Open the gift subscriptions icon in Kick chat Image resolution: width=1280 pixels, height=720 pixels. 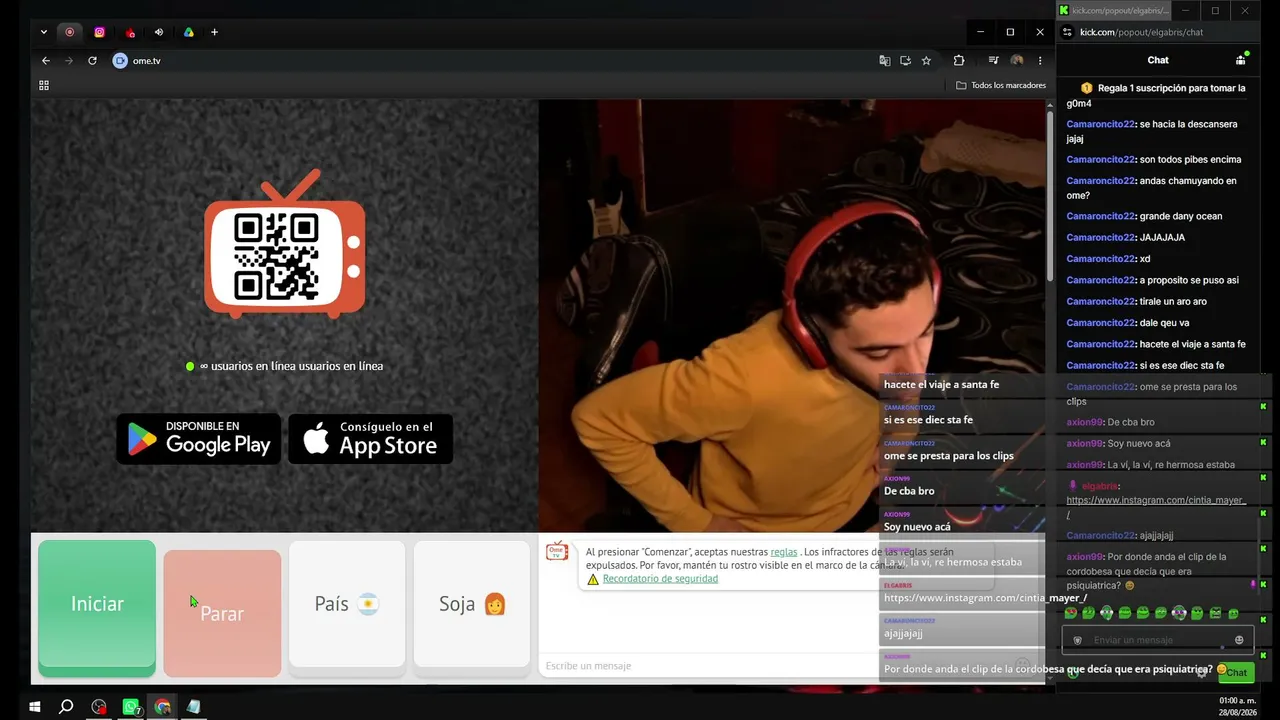coord(1241,59)
